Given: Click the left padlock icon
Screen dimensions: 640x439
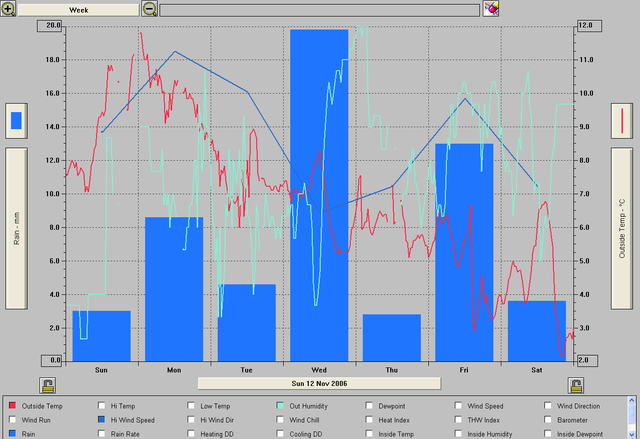Looking at the screenshot, I should pos(47,385).
